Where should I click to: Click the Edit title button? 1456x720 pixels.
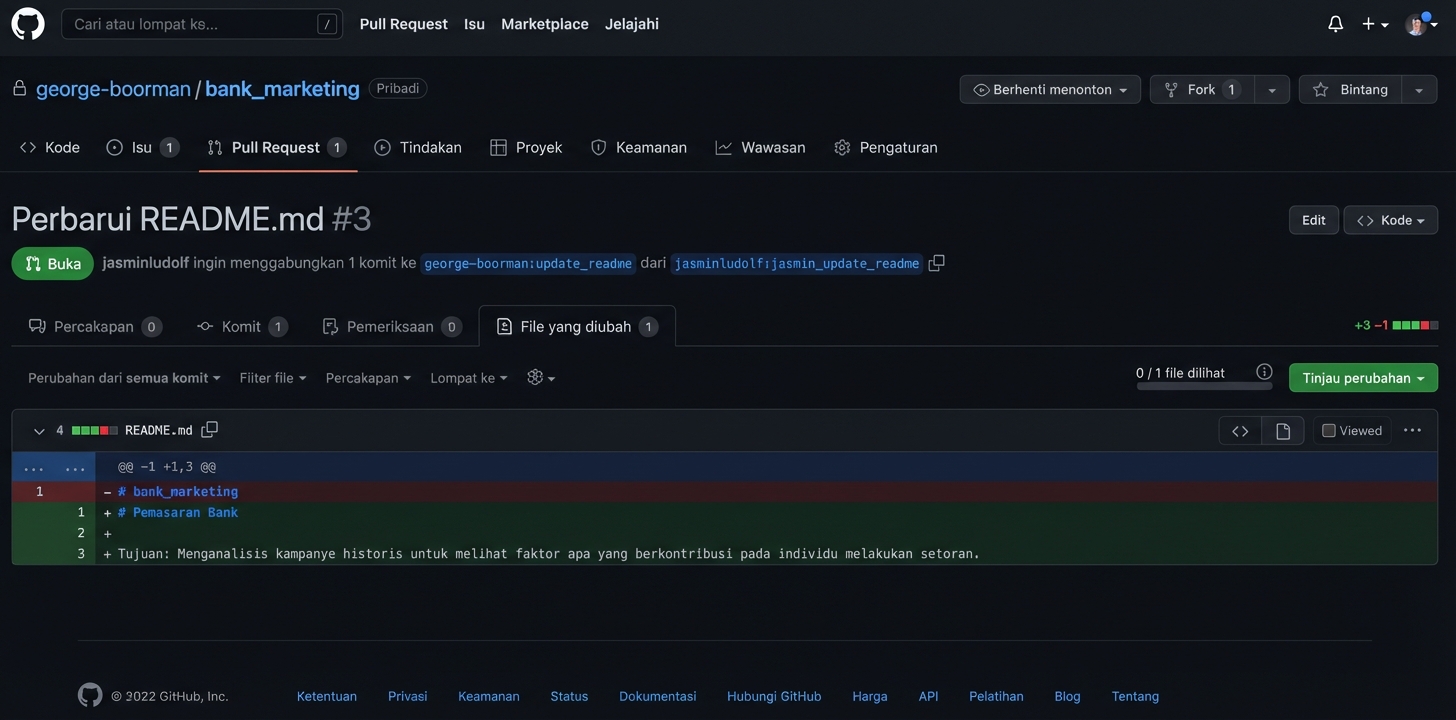tap(1314, 220)
